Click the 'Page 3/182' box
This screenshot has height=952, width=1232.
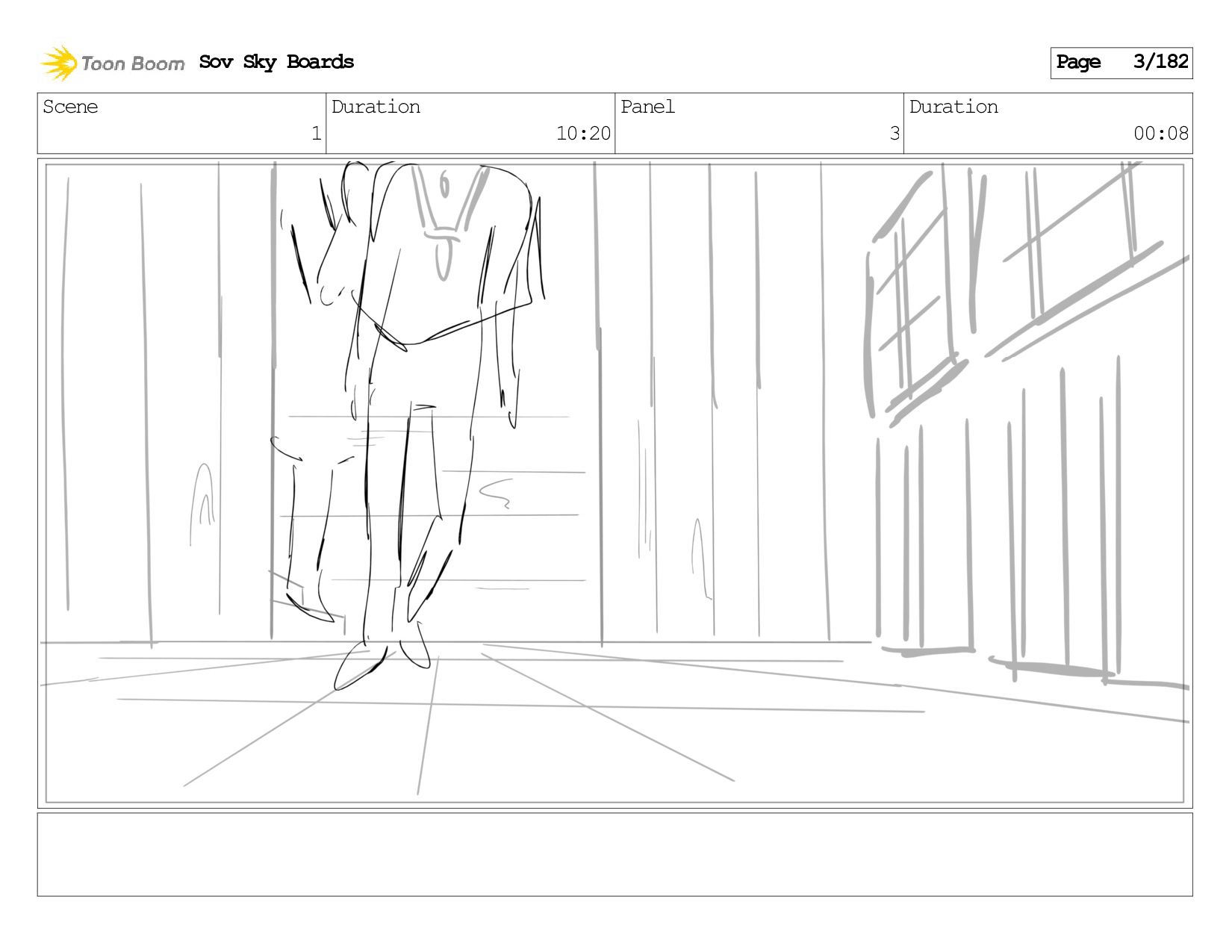click(1121, 63)
